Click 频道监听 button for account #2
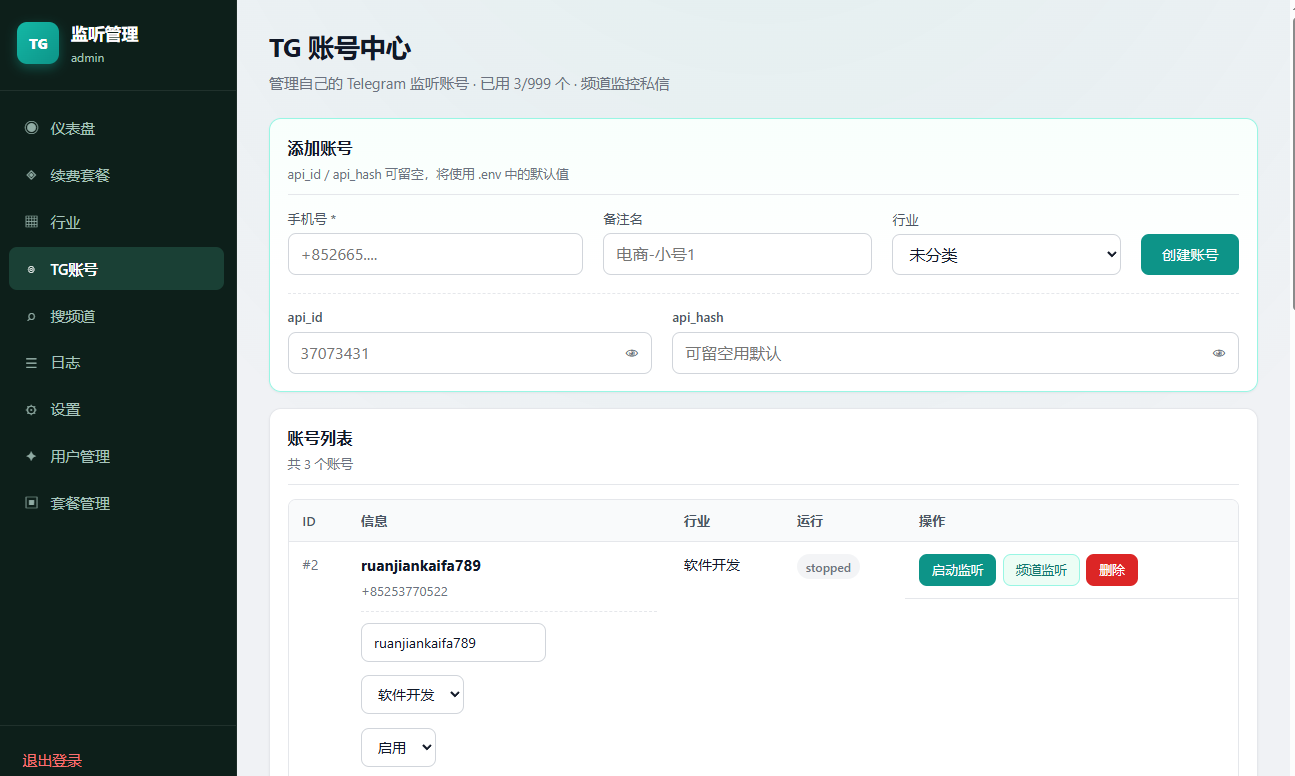Screen dimensions: 1295x776 [x=1041, y=570]
